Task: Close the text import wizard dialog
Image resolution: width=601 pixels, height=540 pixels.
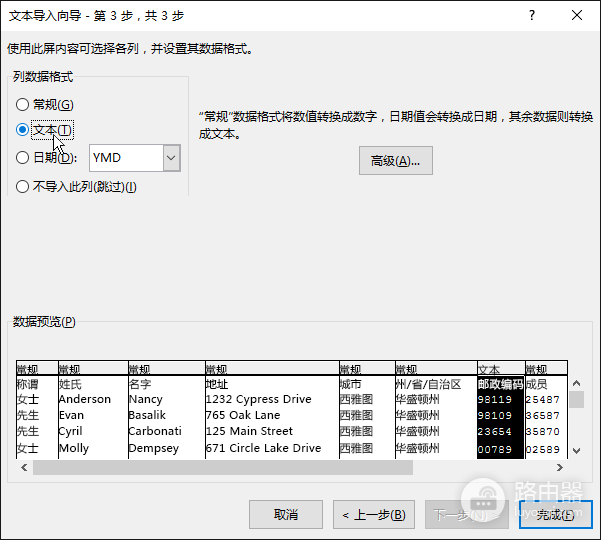Action: point(577,15)
